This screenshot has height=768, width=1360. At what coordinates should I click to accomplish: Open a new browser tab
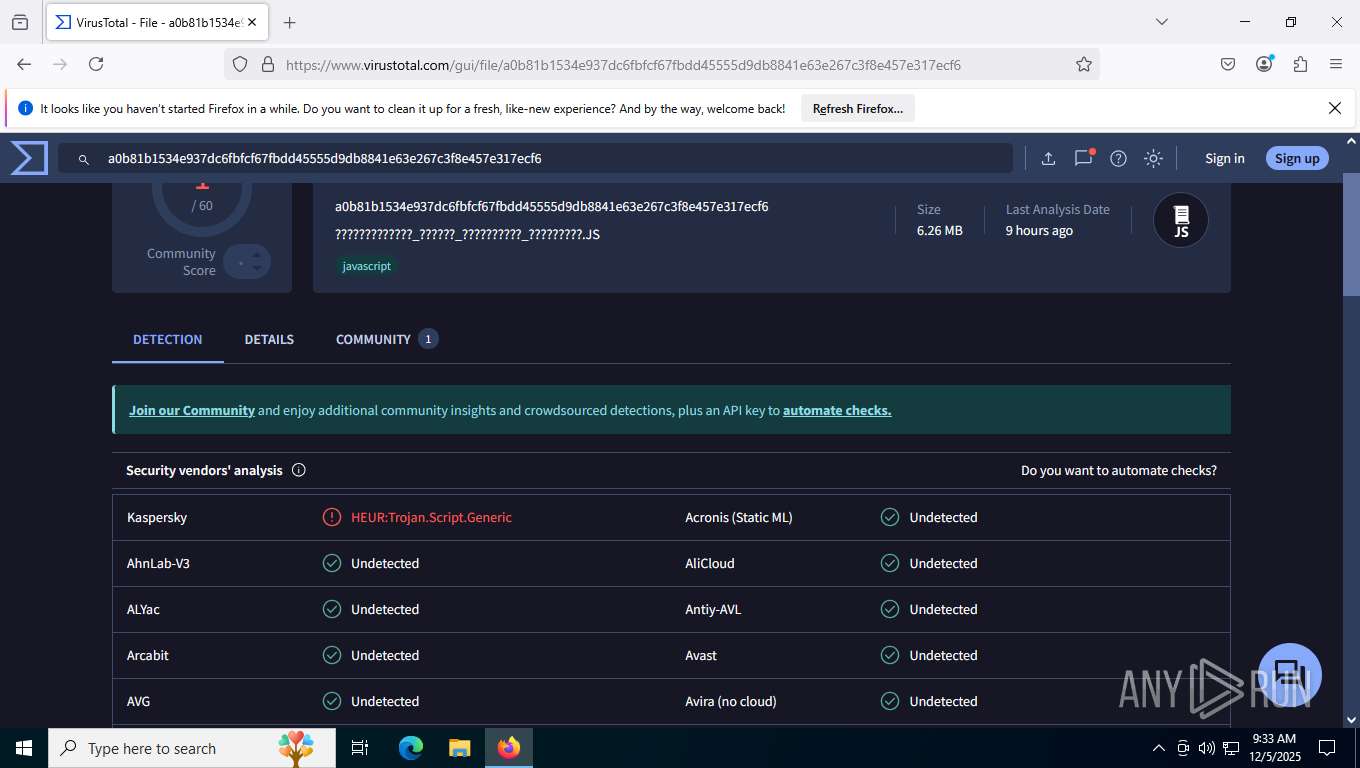(x=290, y=22)
